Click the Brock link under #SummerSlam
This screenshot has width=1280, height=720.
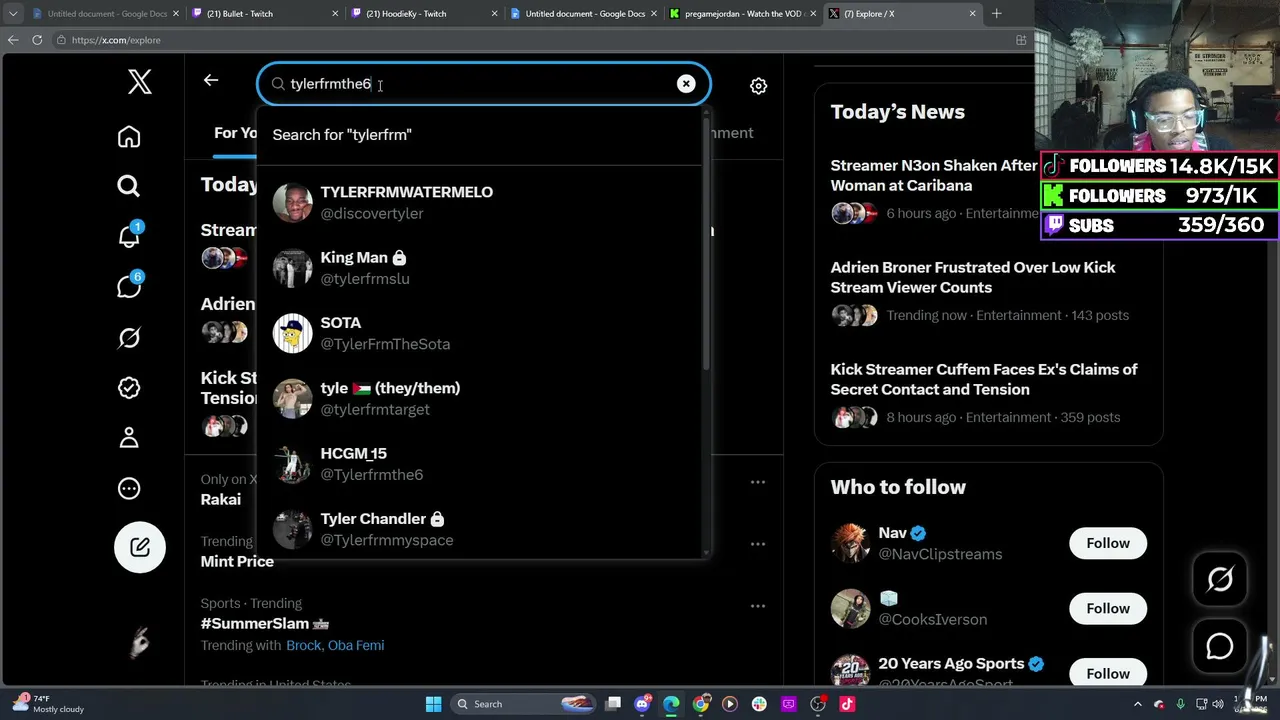click(x=303, y=645)
